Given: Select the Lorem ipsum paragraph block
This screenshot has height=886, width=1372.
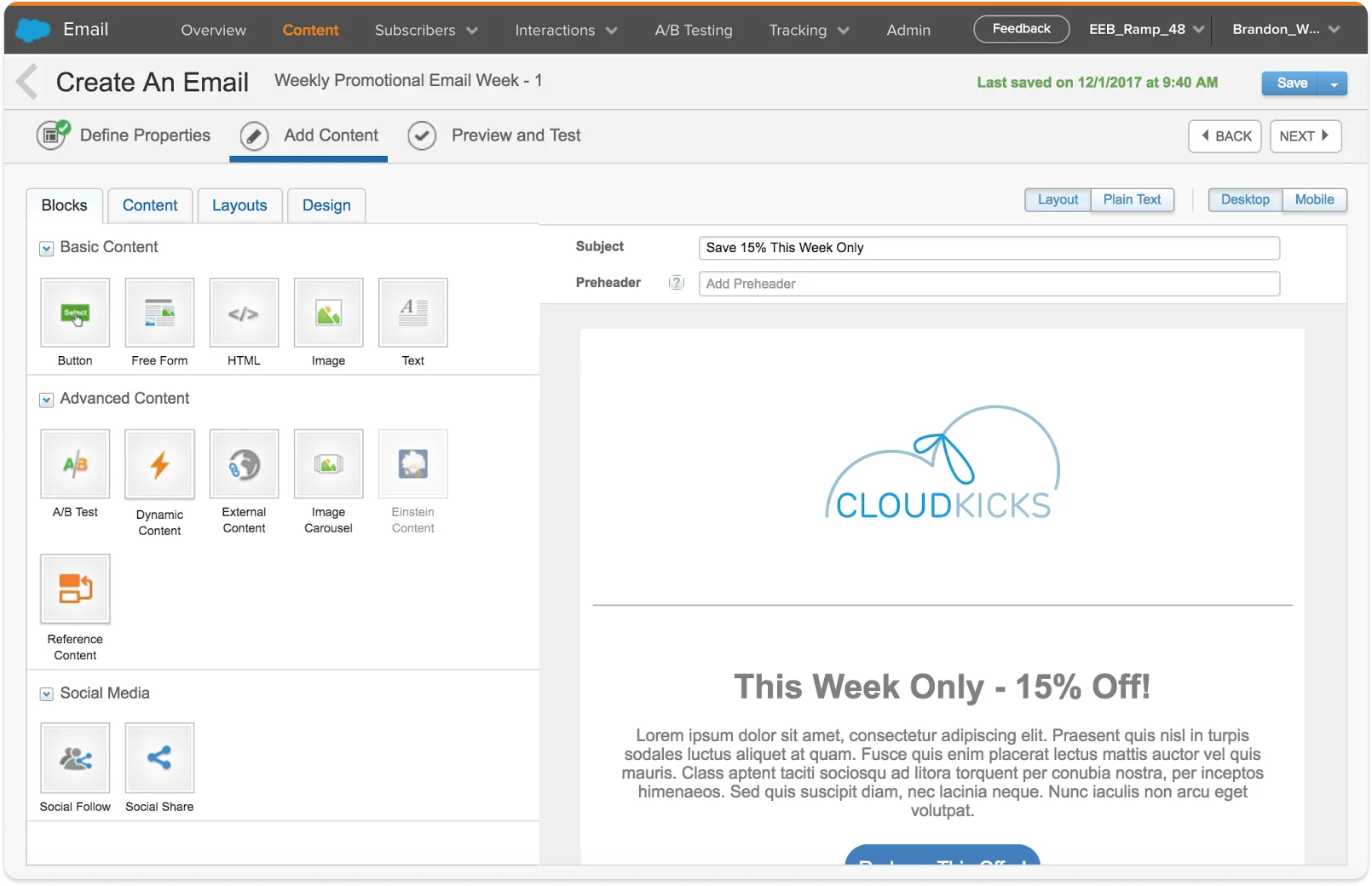Looking at the screenshot, I should click(x=943, y=773).
